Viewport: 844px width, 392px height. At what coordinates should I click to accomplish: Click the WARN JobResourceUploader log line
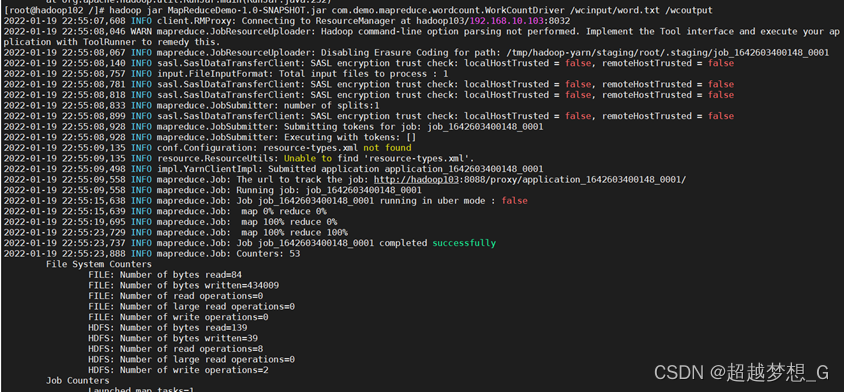coord(421,37)
